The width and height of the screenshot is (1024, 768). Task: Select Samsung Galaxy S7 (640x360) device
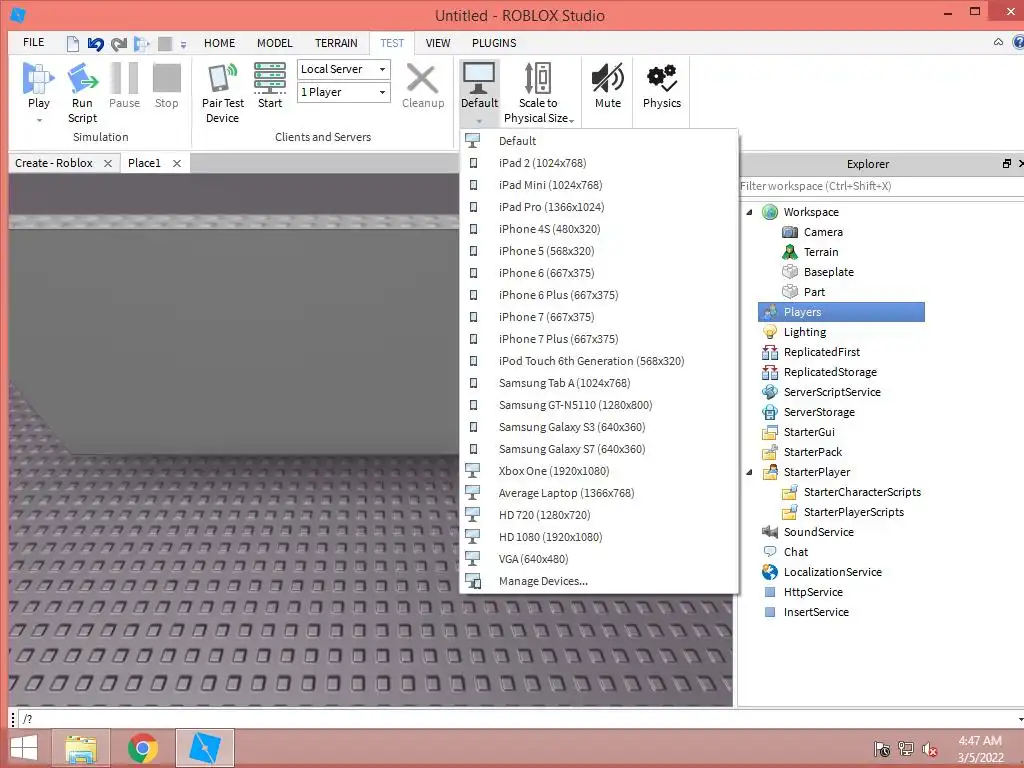tap(599, 449)
